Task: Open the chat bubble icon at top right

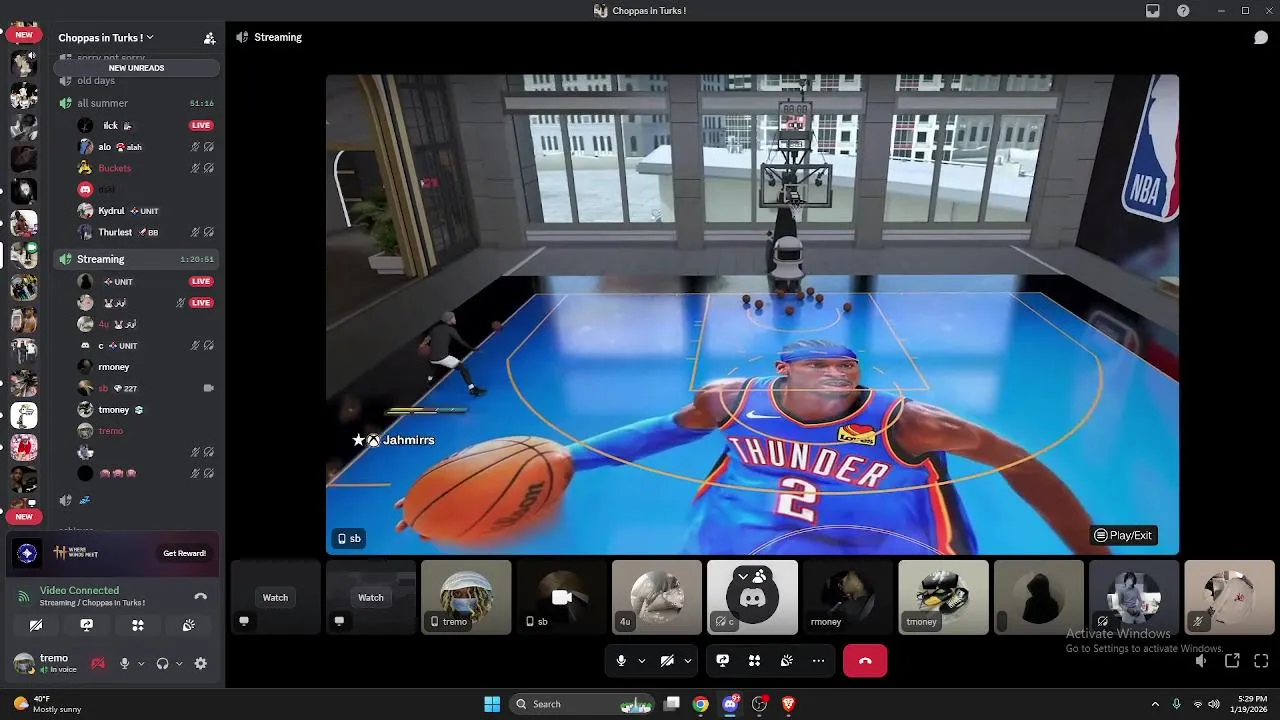Action: pyautogui.click(x=1261, y=37)
